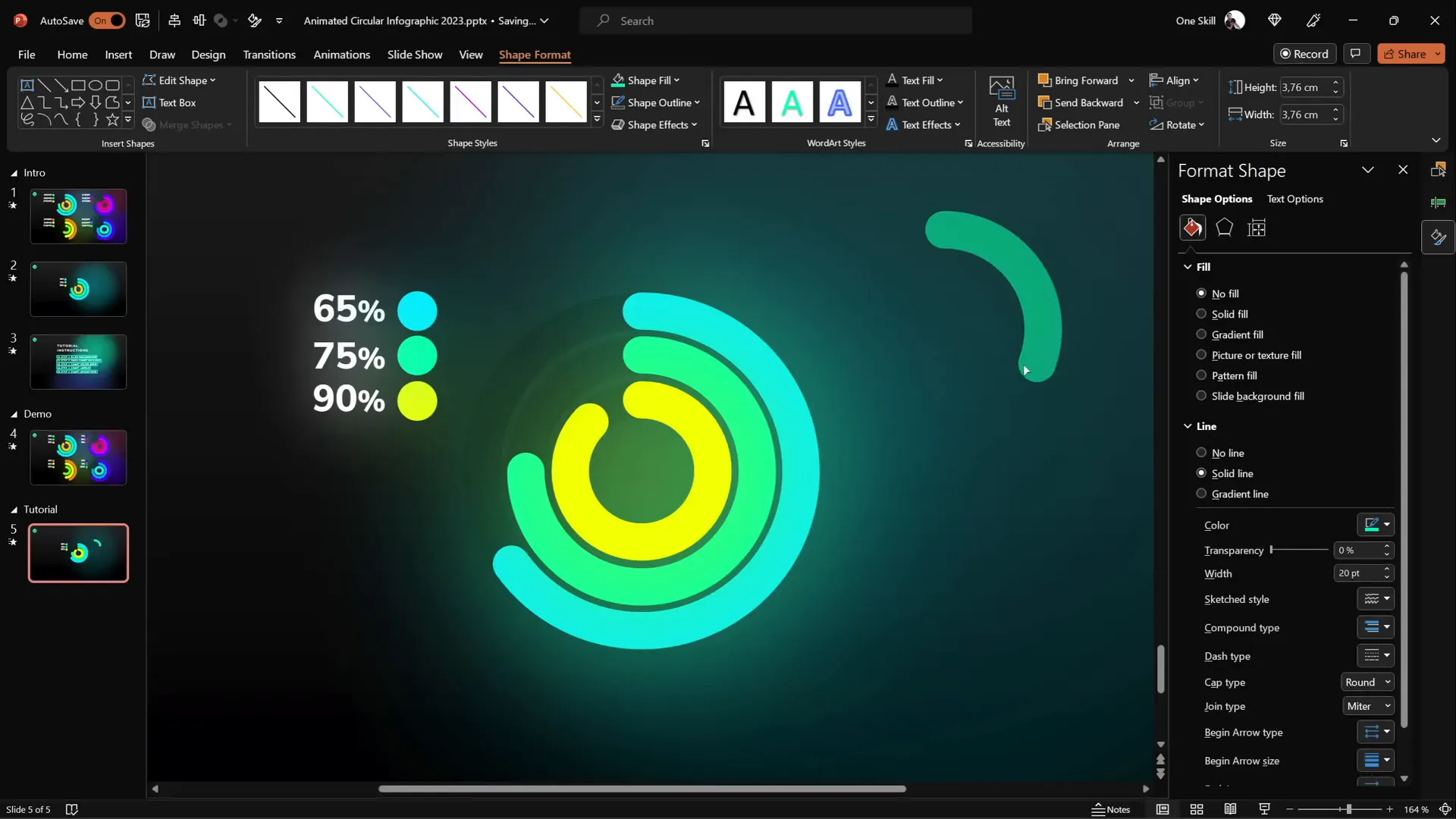Switch to Slide Sorter view icon
The width and height of the screenshot is (1456, 819).
point(1197,809)
